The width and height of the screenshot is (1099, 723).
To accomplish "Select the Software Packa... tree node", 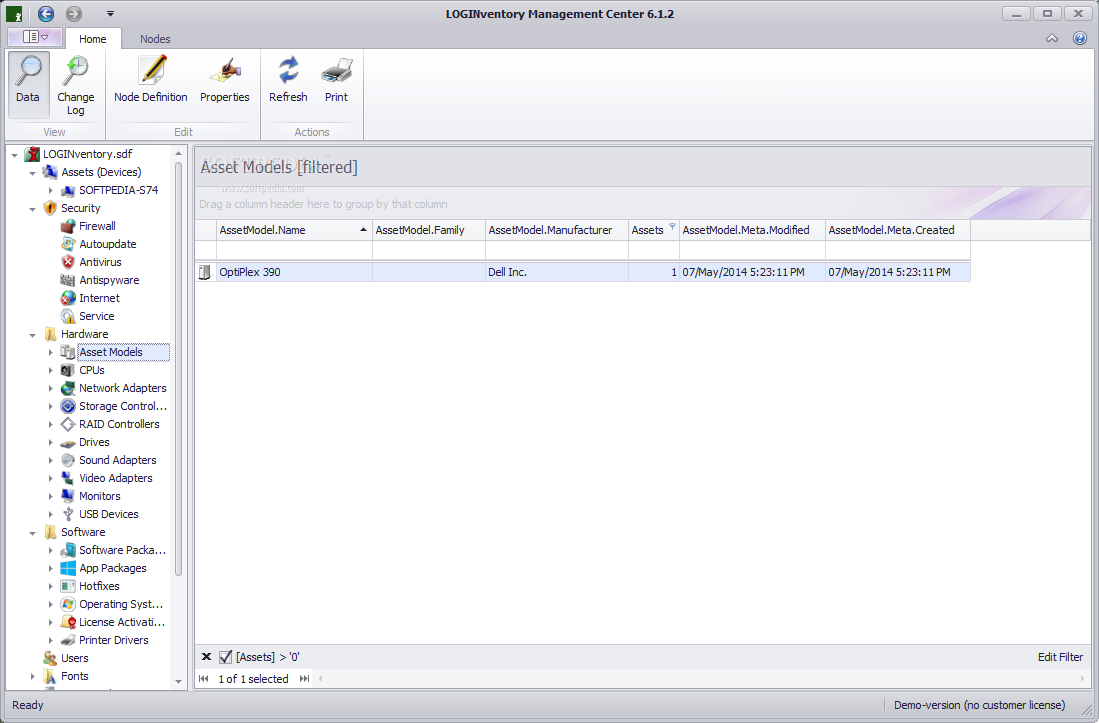I will (122, 550).
